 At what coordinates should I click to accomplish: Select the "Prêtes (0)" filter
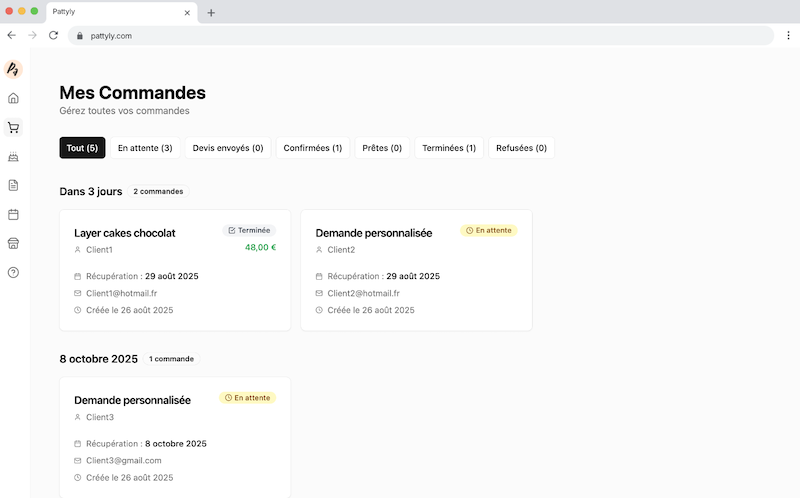coord(382,148)
